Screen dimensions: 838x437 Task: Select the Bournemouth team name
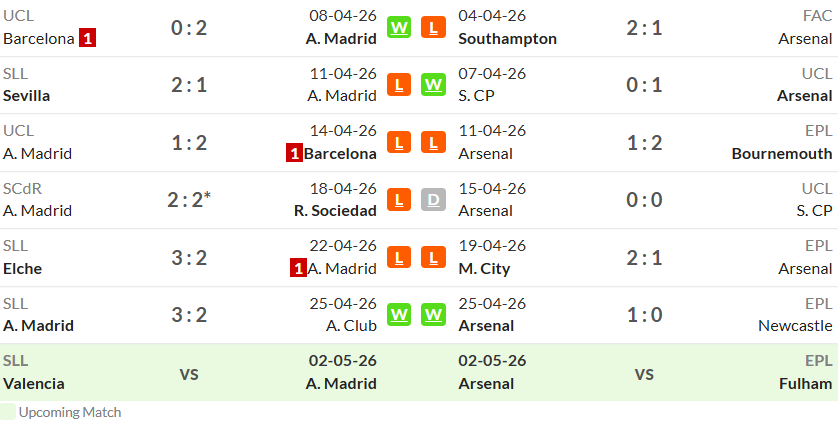point(782,154)
